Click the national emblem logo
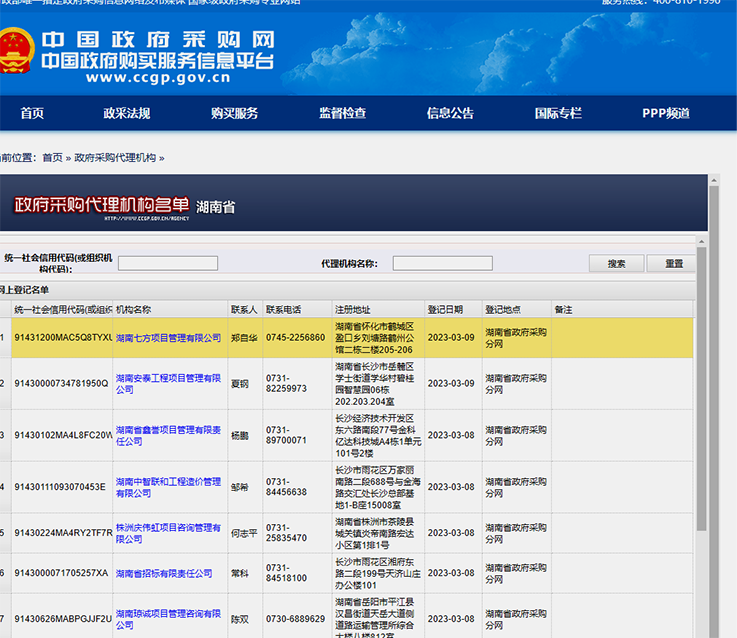The width and height of the screenshot is (737, 638). [x=16, y=51]
